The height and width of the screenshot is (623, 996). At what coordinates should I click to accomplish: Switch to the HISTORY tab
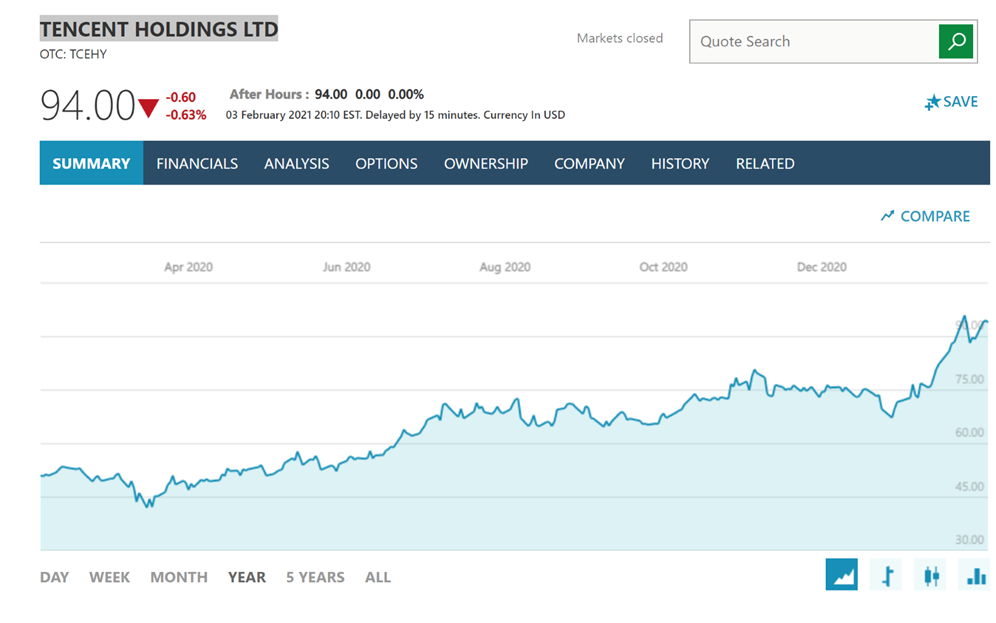tap(680, 163)
